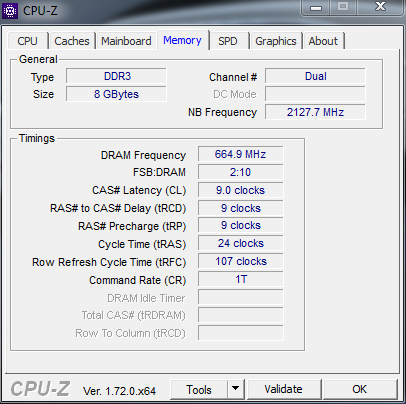Minimize the CPU-Z window
The image size is (406, 404).
pyautogui.click(x=316, y=7)
